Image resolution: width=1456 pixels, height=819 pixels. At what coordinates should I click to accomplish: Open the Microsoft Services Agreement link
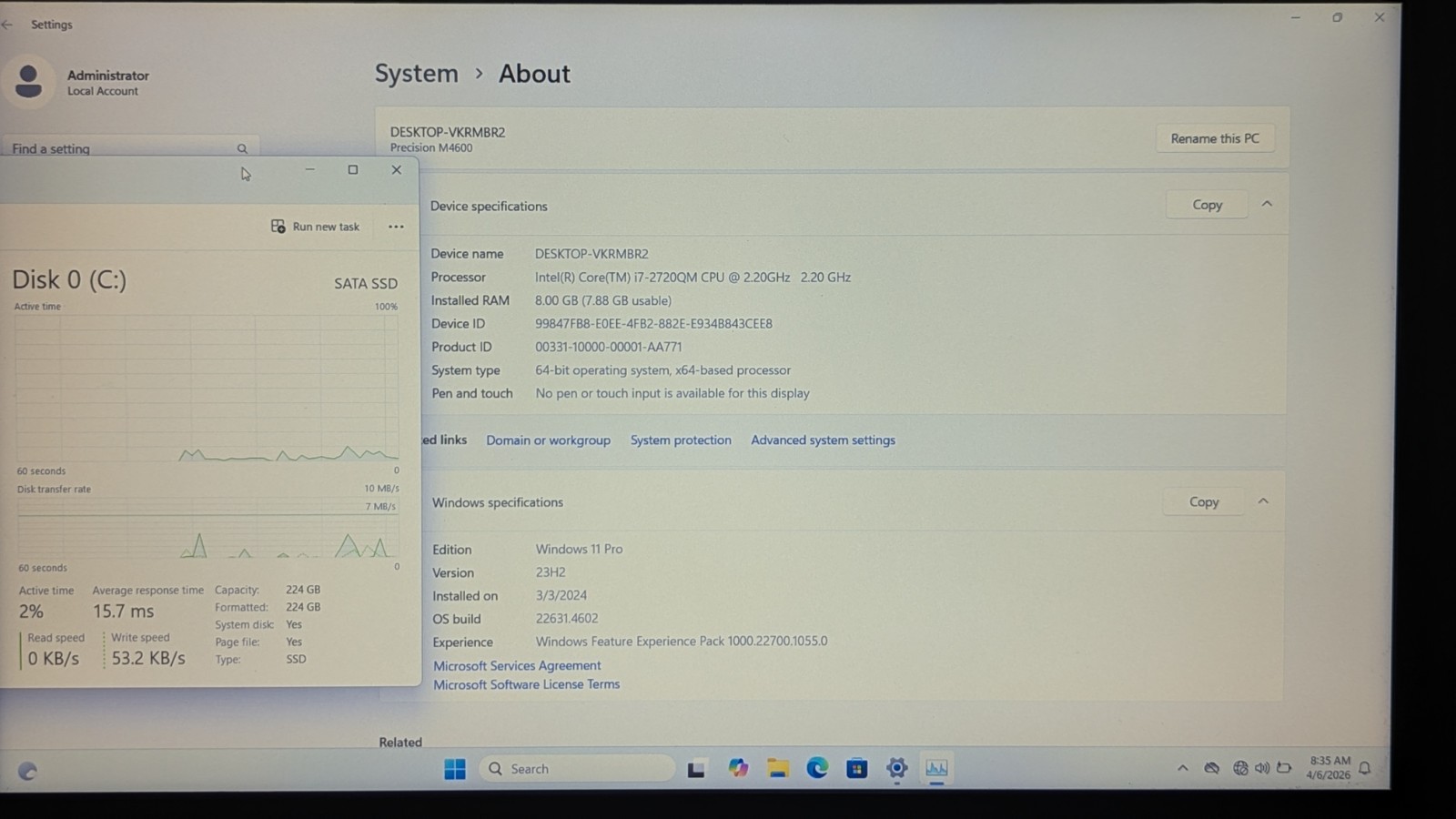click(517, 666)
